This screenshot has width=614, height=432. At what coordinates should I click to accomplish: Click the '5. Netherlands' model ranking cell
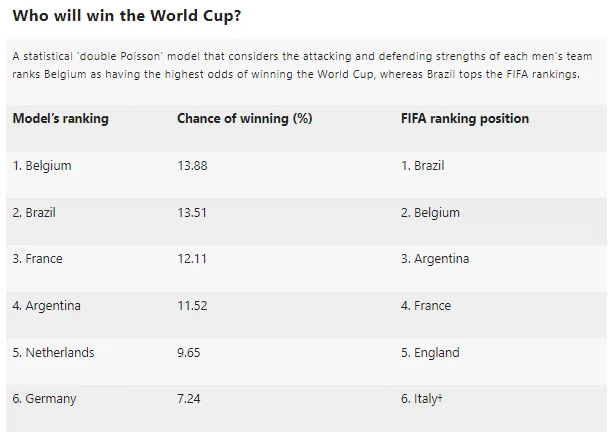click(54, 352)
